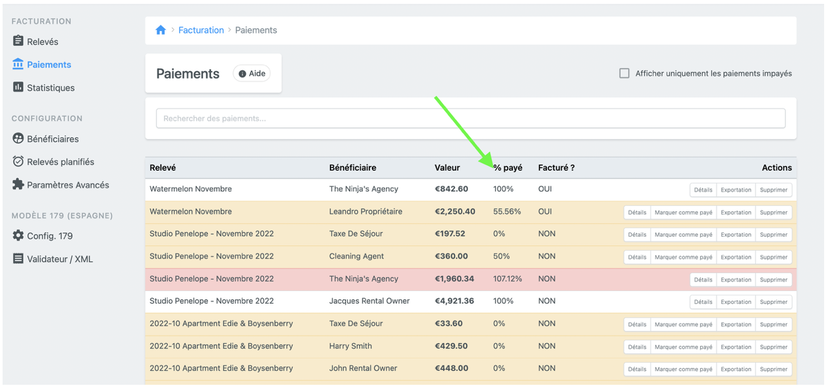Screen dimensions: 828x388
Task: Delete the John Rental Owner payment
Action: coord(774,369)
